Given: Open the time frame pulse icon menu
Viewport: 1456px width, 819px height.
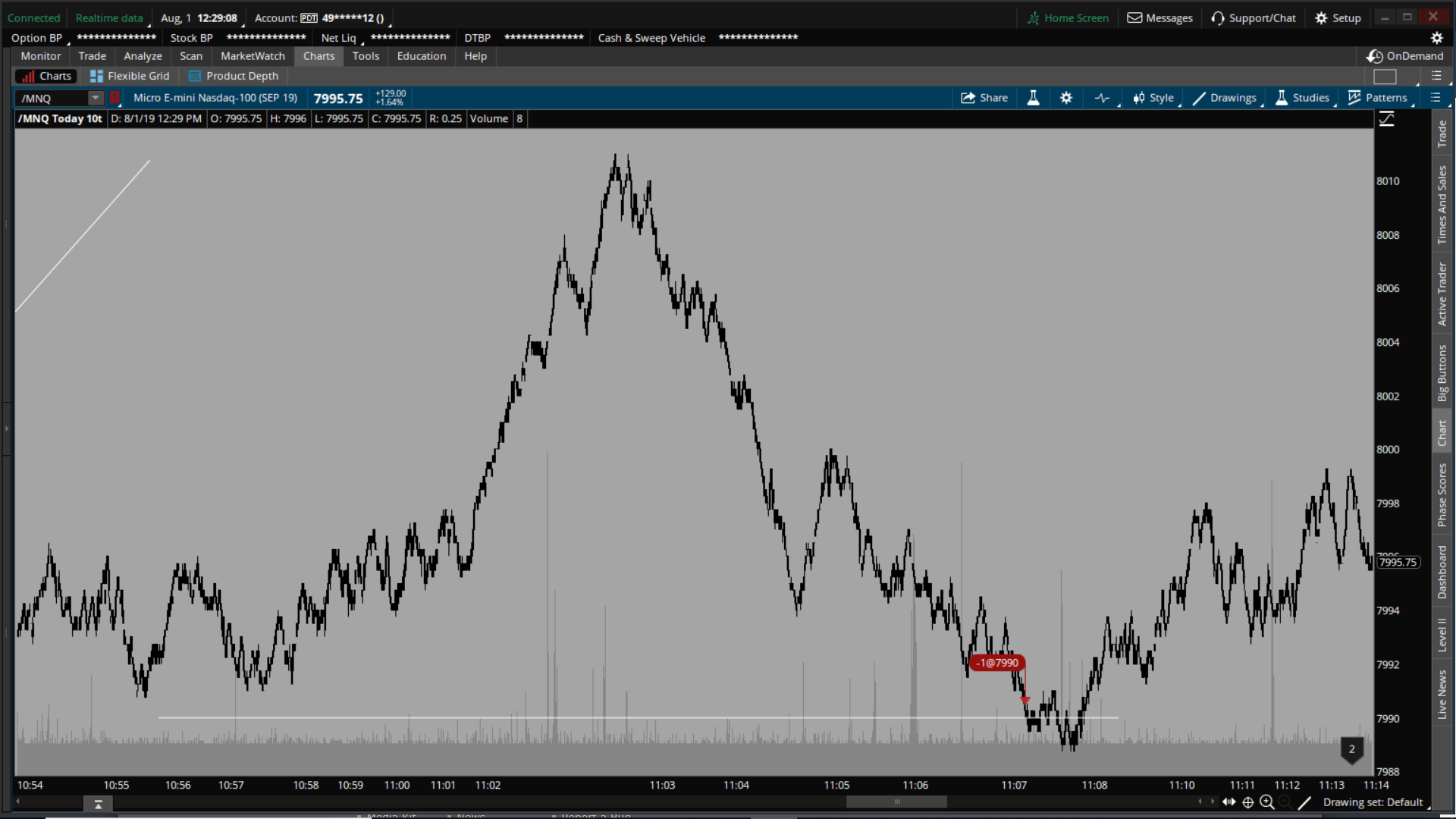Looking at the screenshot, I should pos(1103,98).
